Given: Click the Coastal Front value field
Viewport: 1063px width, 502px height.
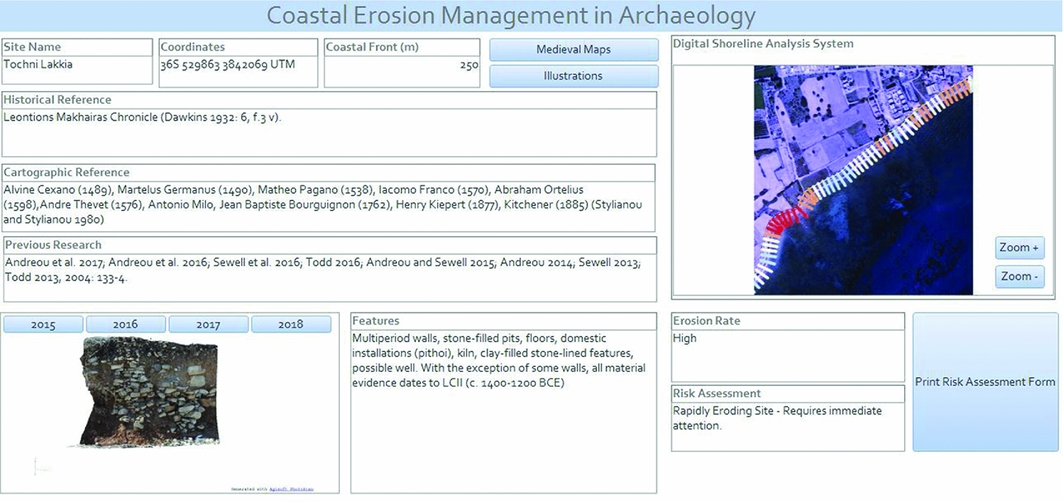Looking at the screenshot, I should 402,71.
